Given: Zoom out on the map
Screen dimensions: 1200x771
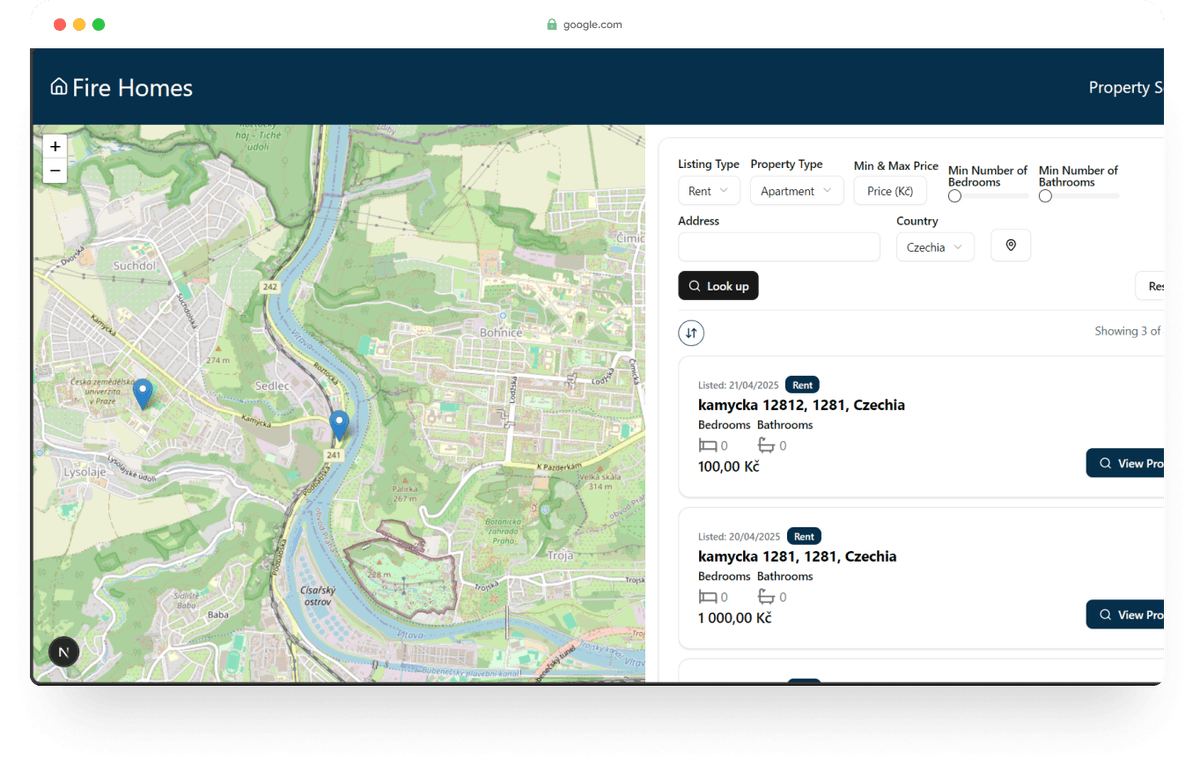Looking at the screenshot, I should coord(55,171).
